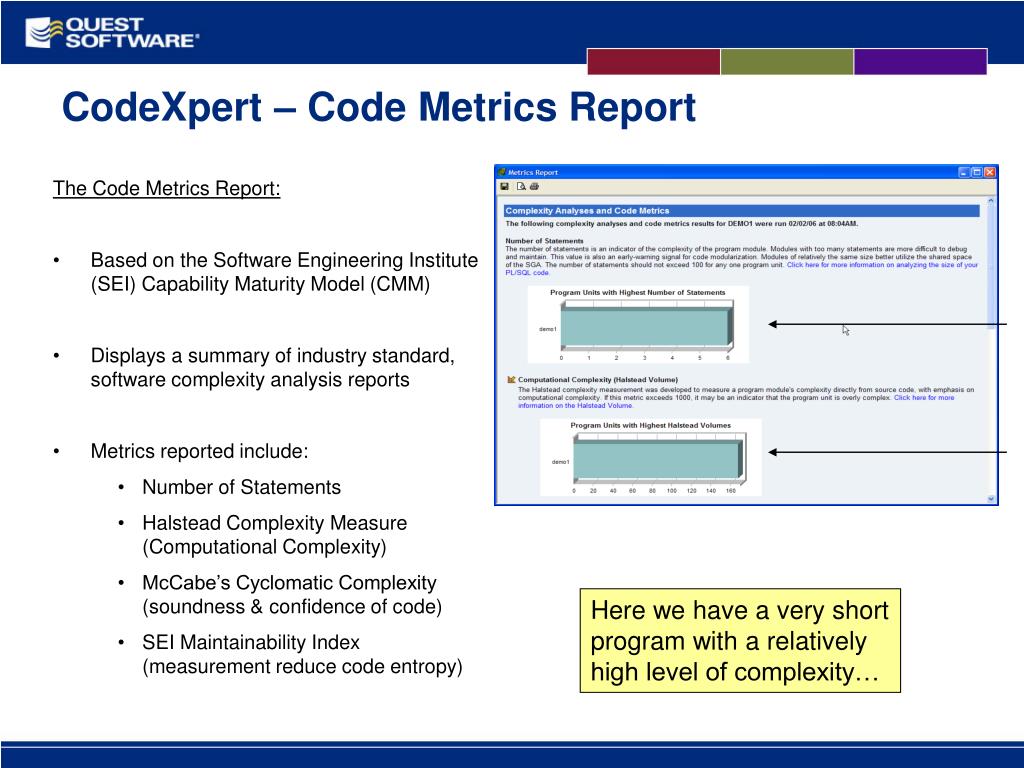Click the Complexity Analyses and Code Metrics banner

(742, 211)
